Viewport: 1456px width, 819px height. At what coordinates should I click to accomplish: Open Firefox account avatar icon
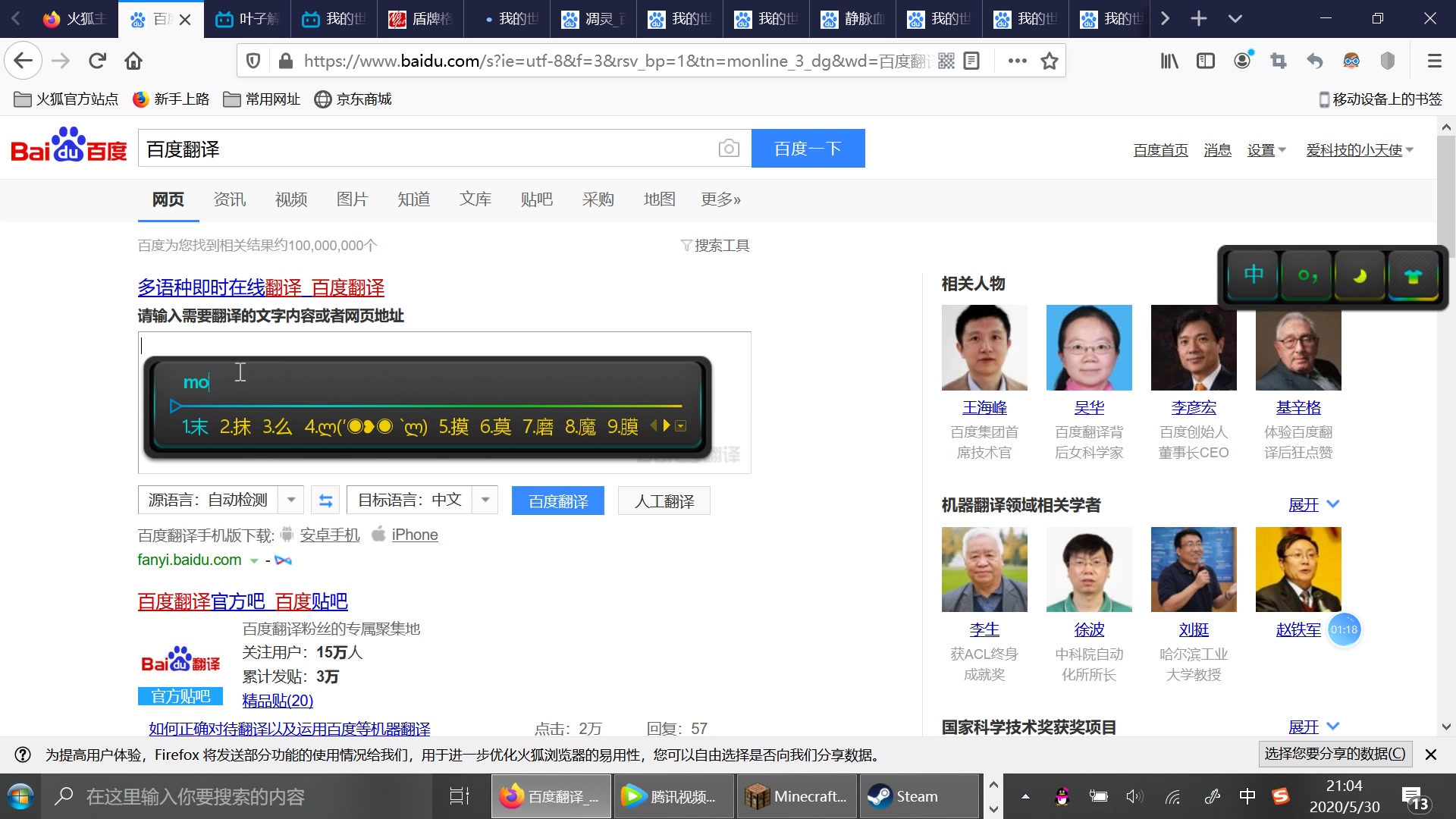1242,61
